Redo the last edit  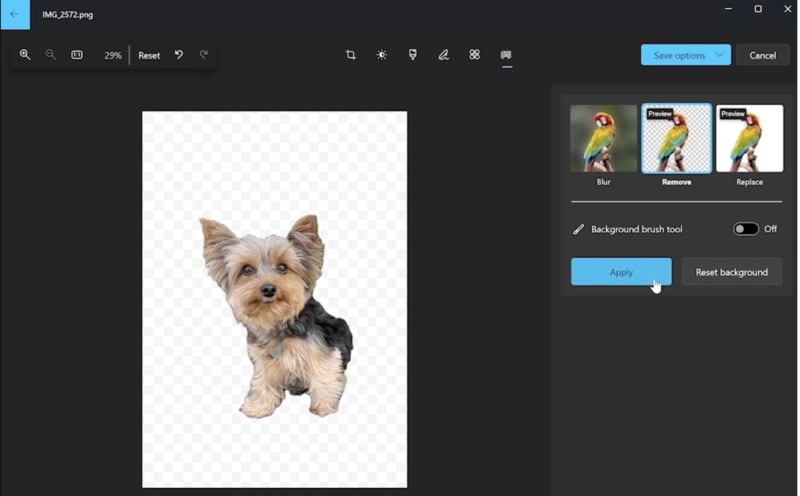(x=204, y=55)
